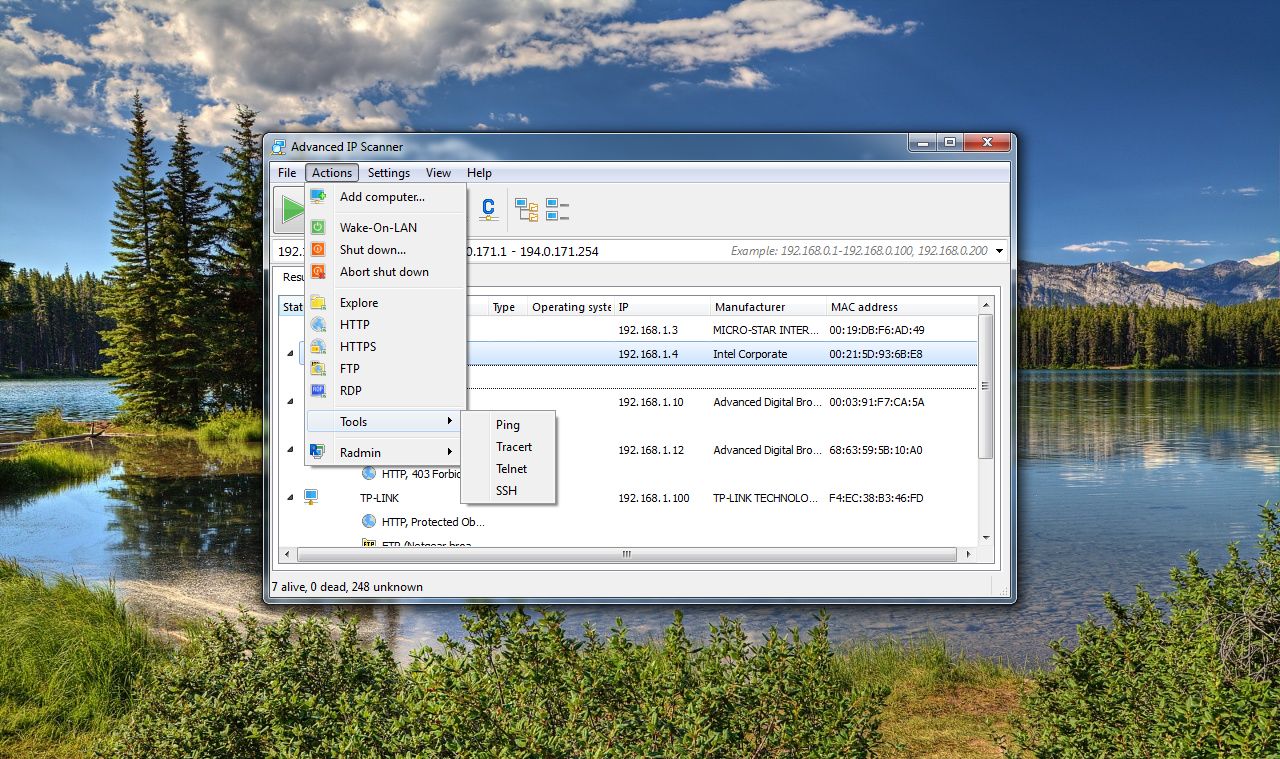
Task: Click the Abort shut down icon
Action: (318, 272)
